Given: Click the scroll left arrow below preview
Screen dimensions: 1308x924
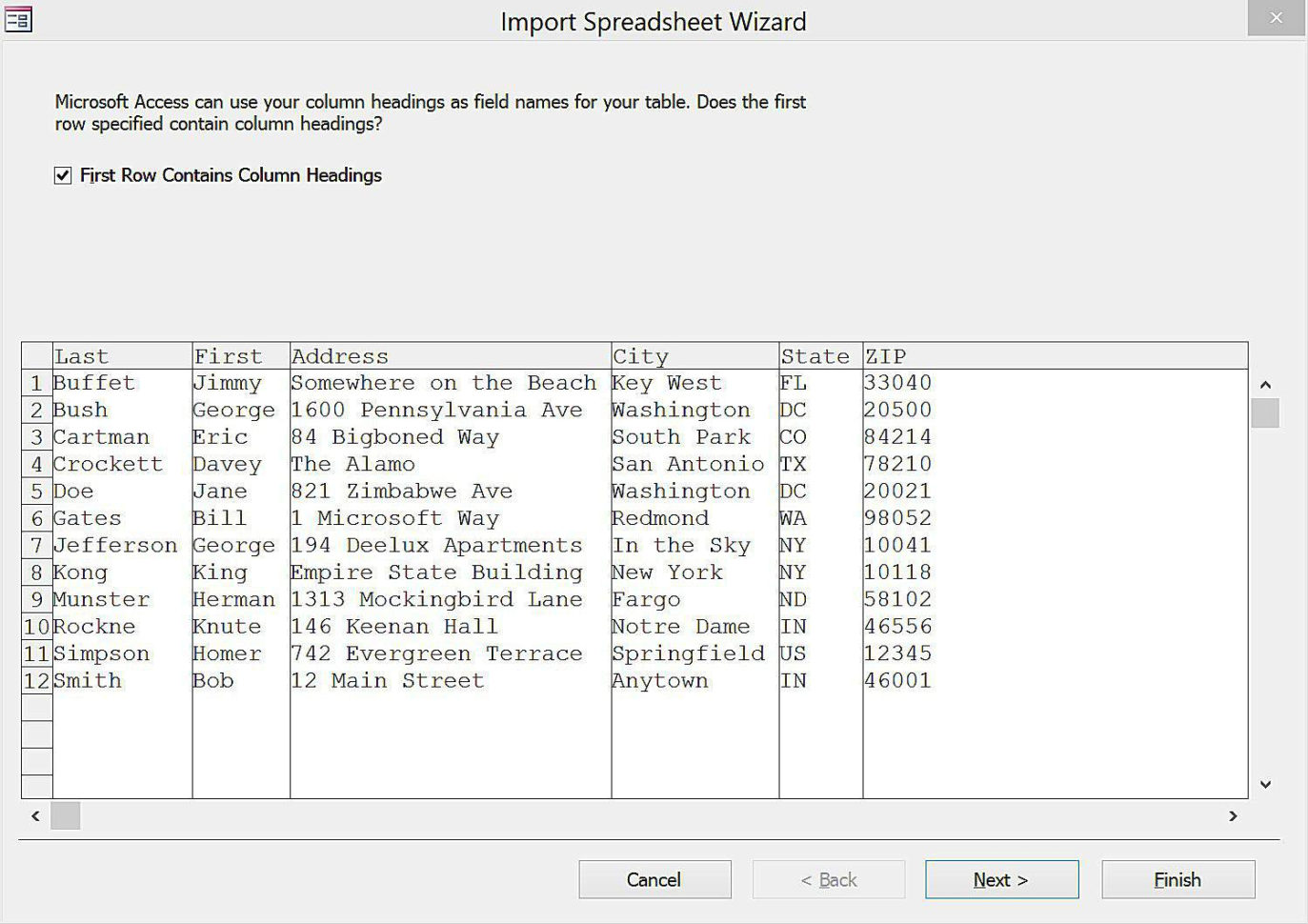Looking at the screenshot, I should (36, 815).
